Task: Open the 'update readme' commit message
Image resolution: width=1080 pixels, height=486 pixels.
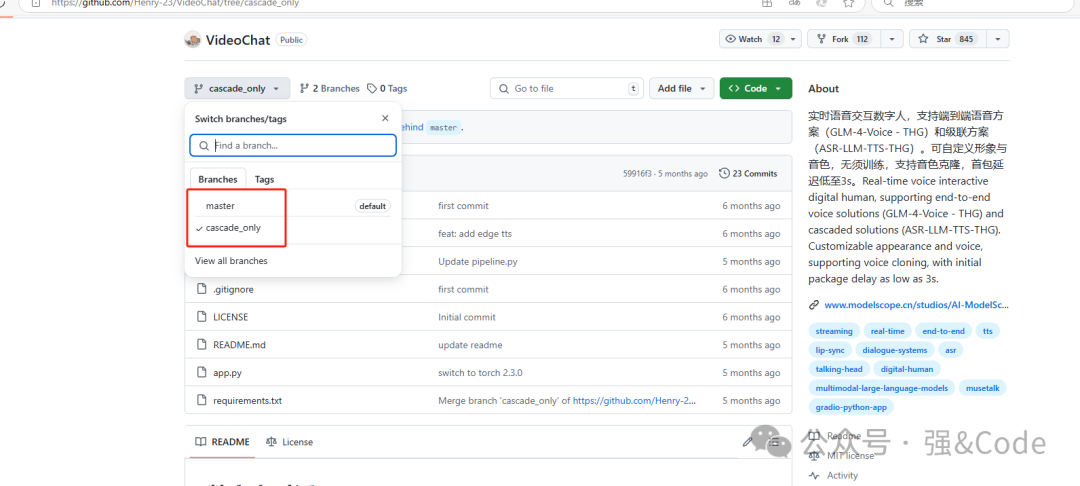Action: [470, 345]
